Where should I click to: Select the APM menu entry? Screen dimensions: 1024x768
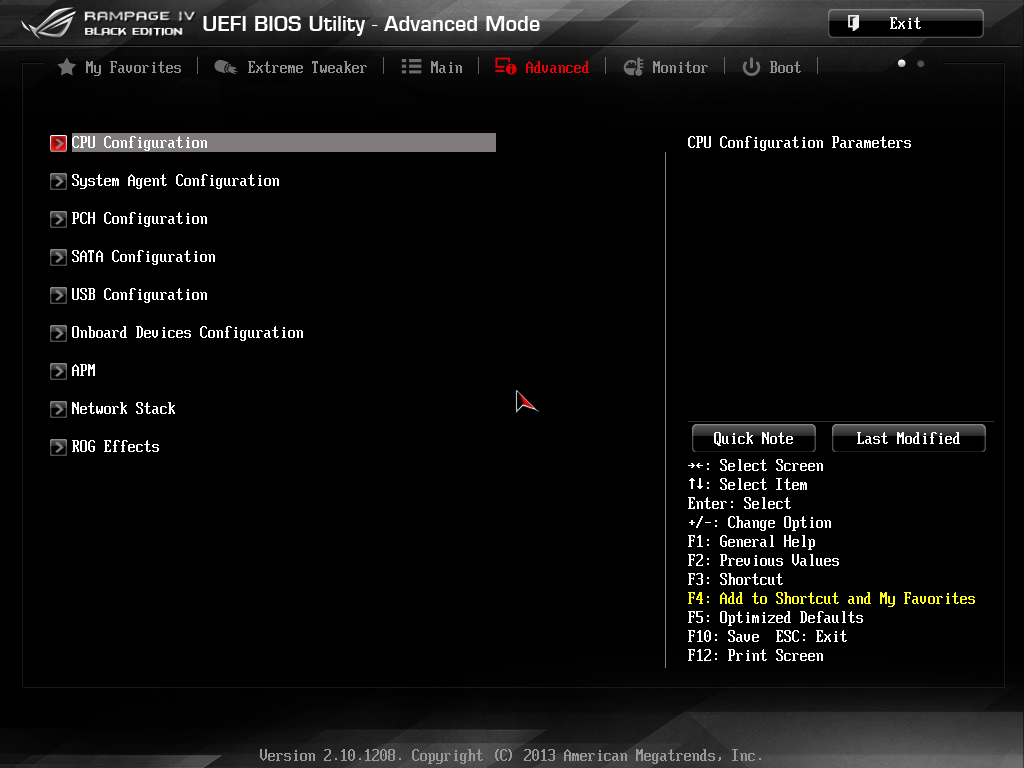click(83, 371)
